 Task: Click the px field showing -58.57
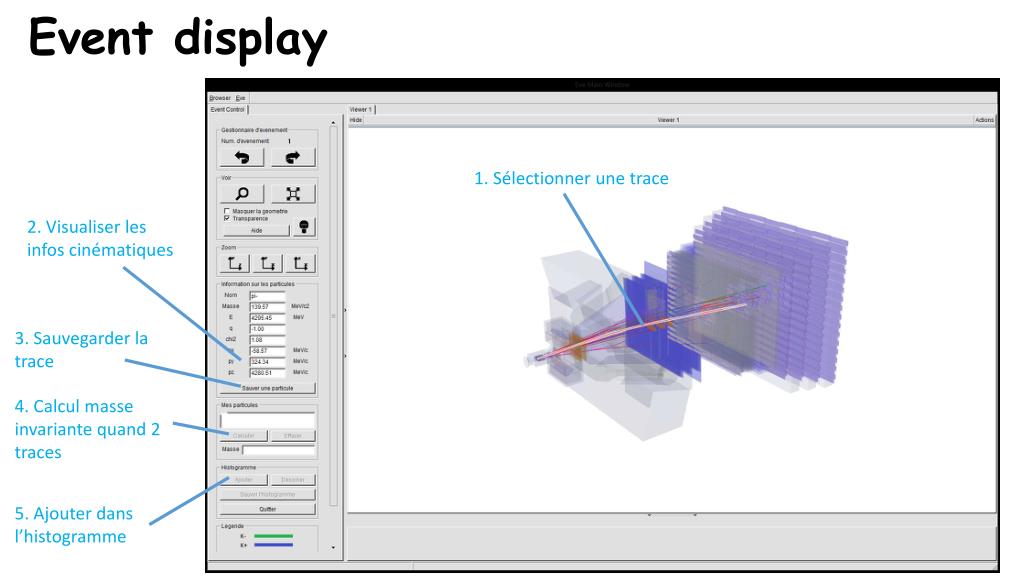267,351
